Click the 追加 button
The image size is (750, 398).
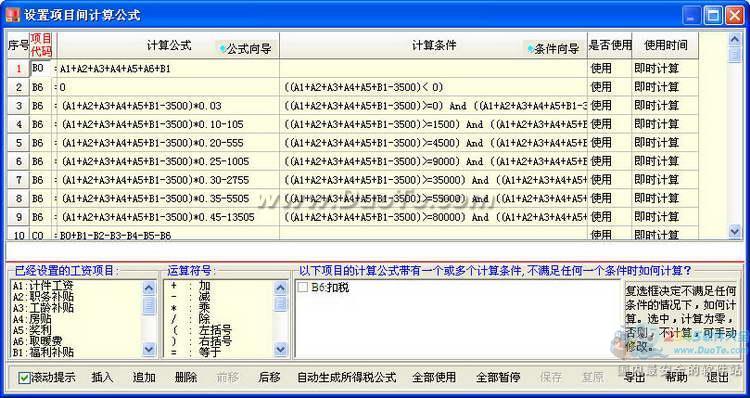pos(144,377)
